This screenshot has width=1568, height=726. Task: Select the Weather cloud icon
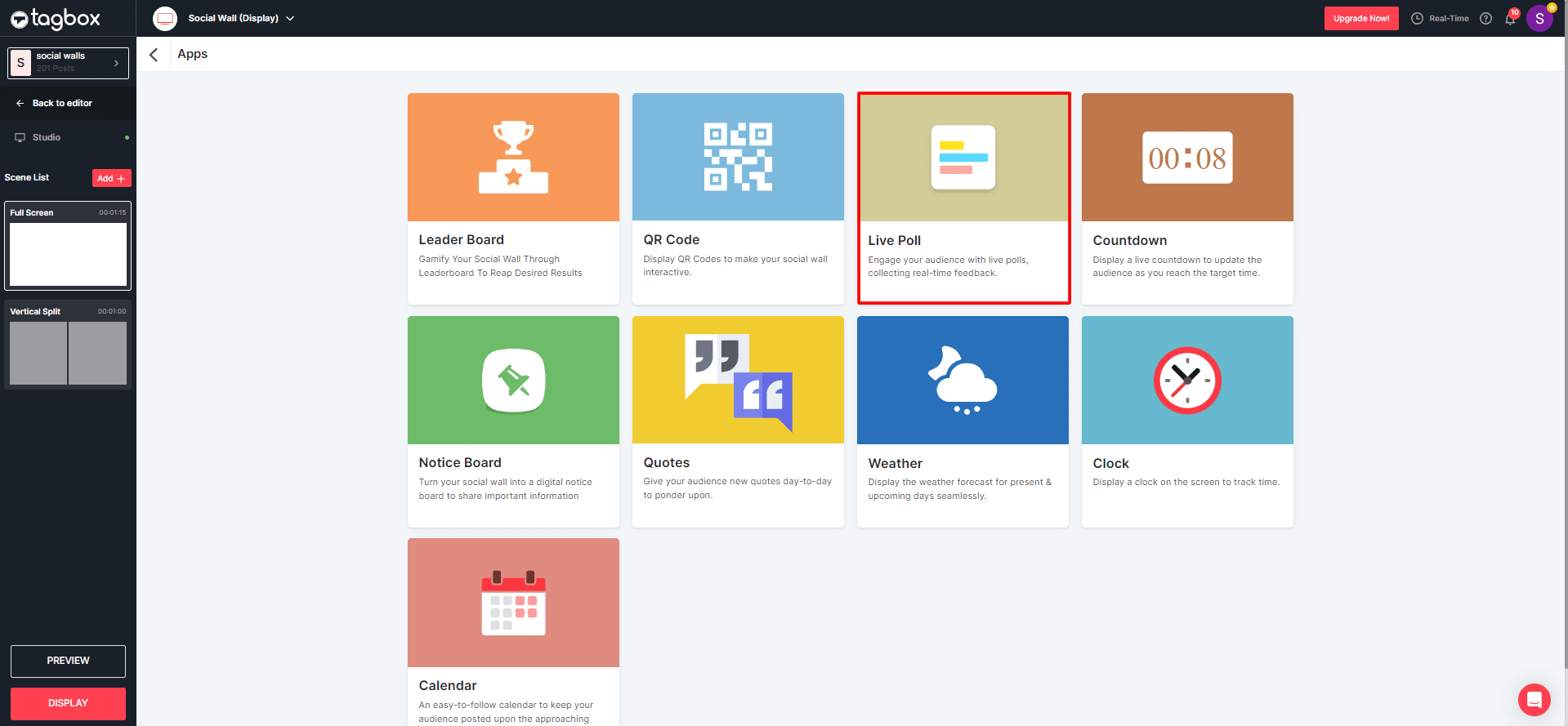pos(963,381)
